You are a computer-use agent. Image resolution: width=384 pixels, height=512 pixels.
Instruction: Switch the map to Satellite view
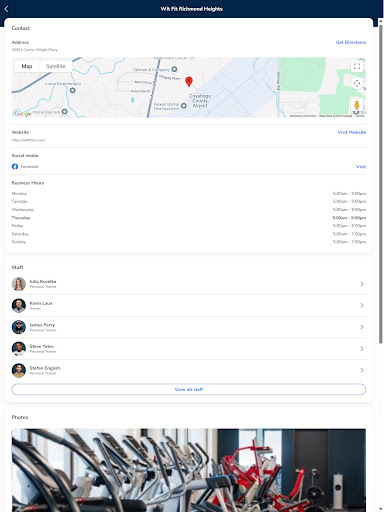click(55, 66)
